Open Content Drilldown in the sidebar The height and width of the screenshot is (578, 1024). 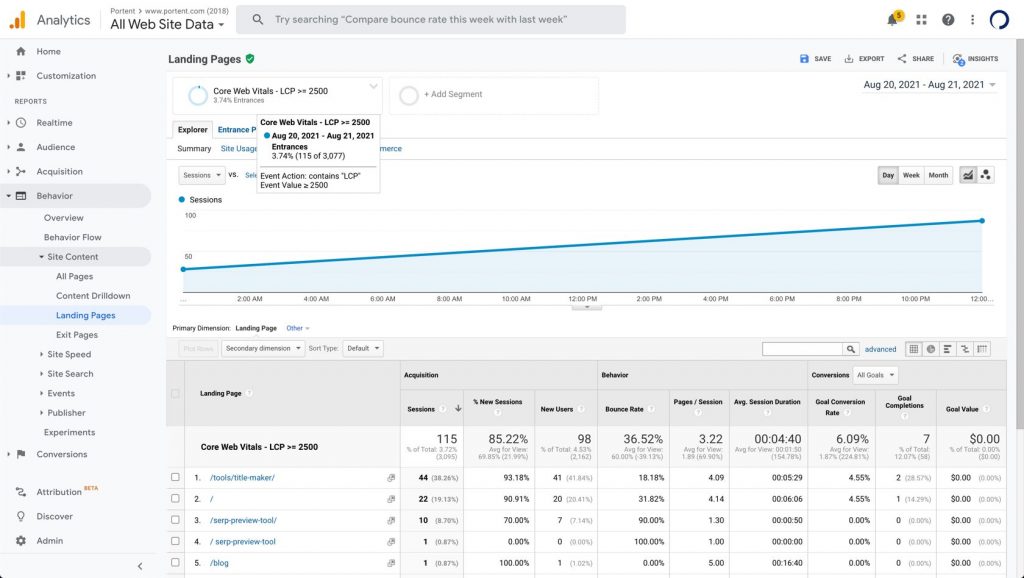pos(93,296)
